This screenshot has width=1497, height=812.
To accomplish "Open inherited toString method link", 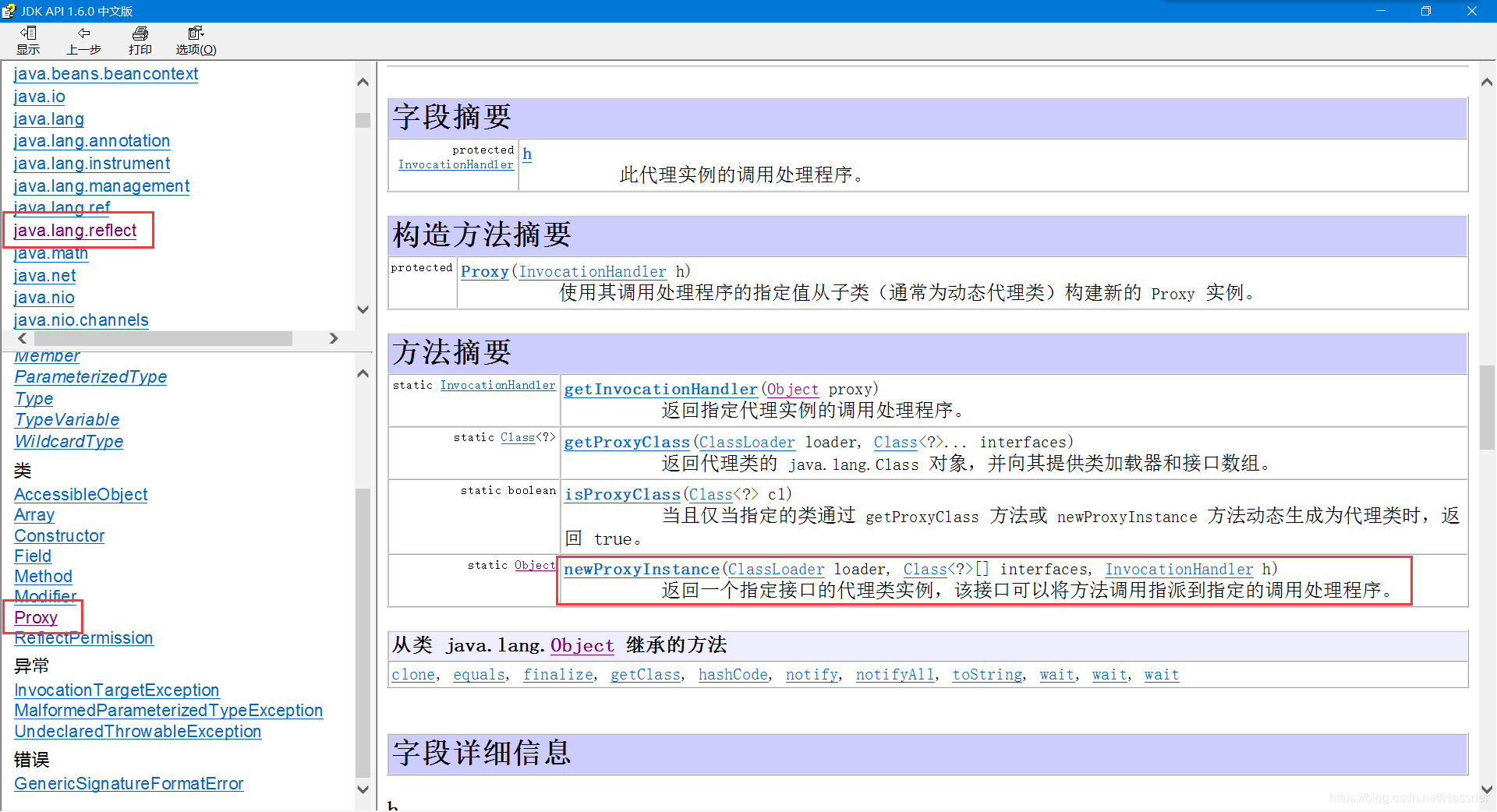I will coord(987,675).
